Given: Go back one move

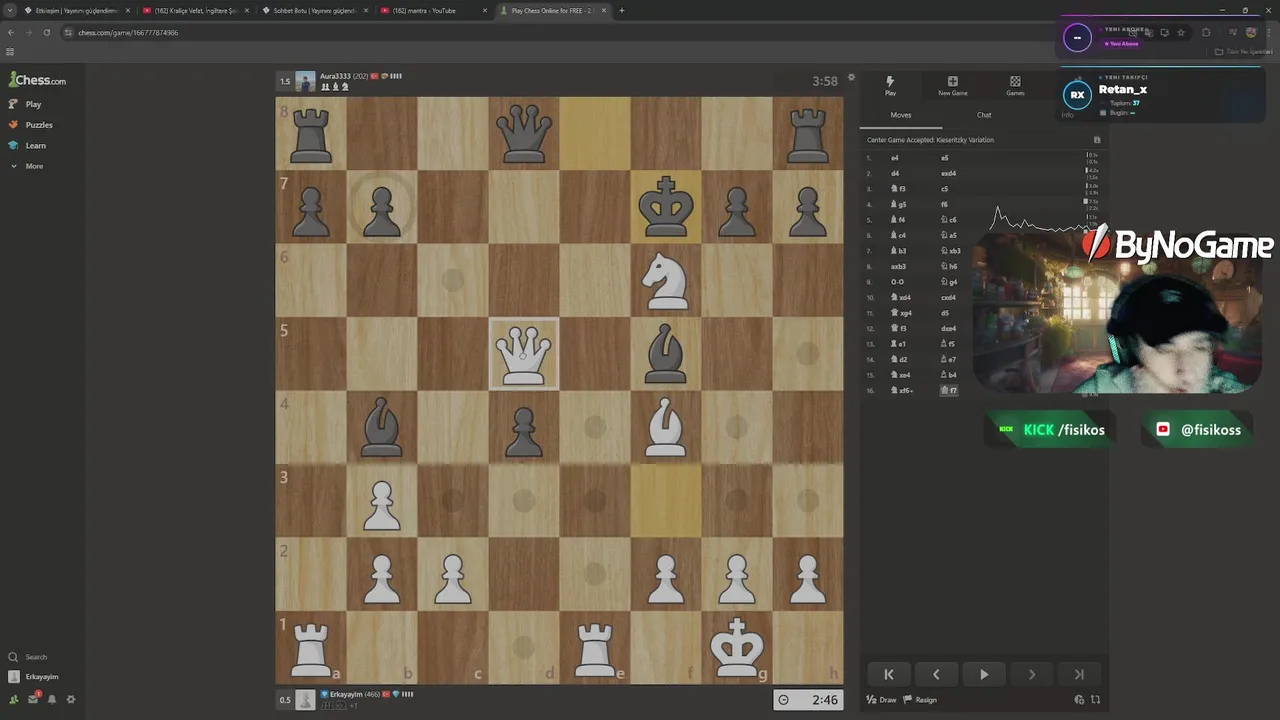Looking at the screenshot, I should point(936,674).
